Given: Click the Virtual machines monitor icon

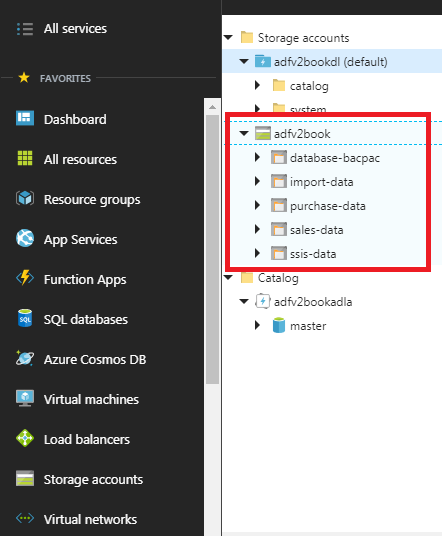Looking at the screenshot, I should [25, 398].
